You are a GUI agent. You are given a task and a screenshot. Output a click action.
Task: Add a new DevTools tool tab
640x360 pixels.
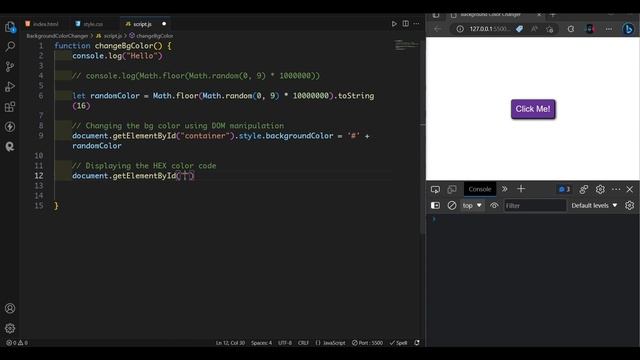pyautogui.click(x=521, y=189)
